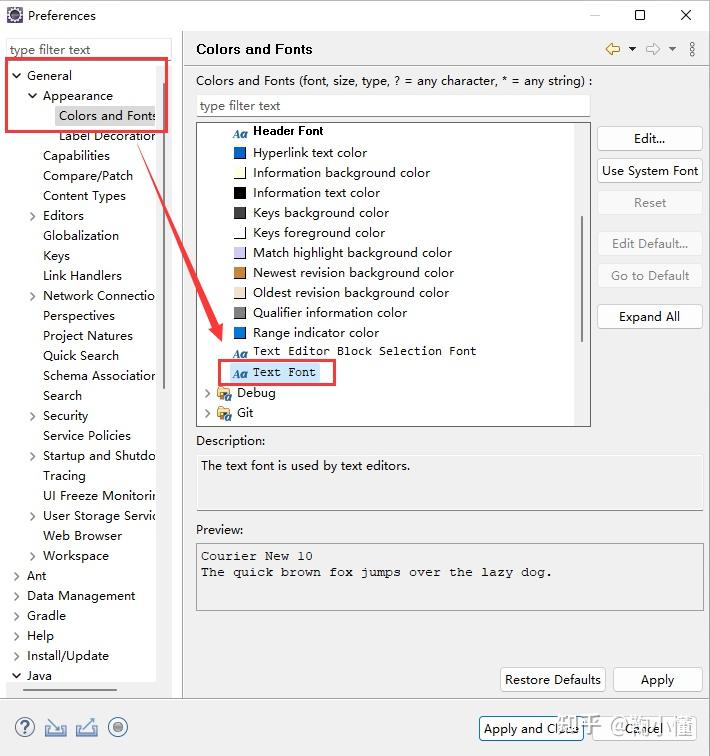Viewport: 710px width, 756px height.
Task: Select the Install/Update node
Action: pos(68,656)
